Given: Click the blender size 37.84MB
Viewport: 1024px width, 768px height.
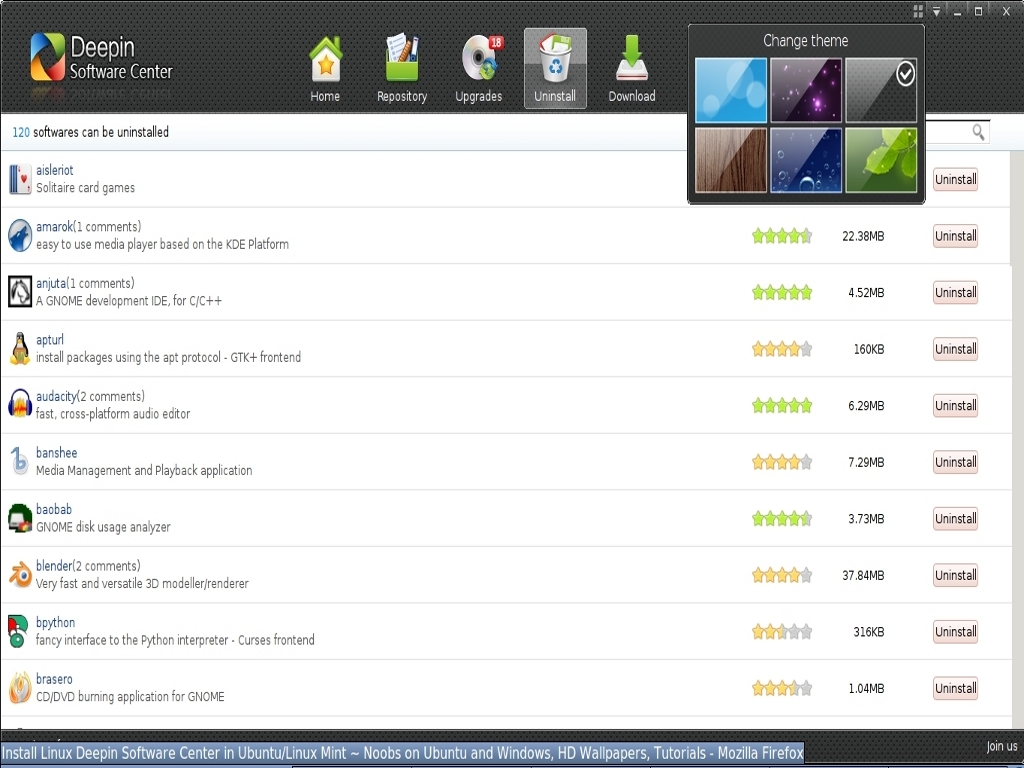Looking at the screenshot, I should click(863, 575).
